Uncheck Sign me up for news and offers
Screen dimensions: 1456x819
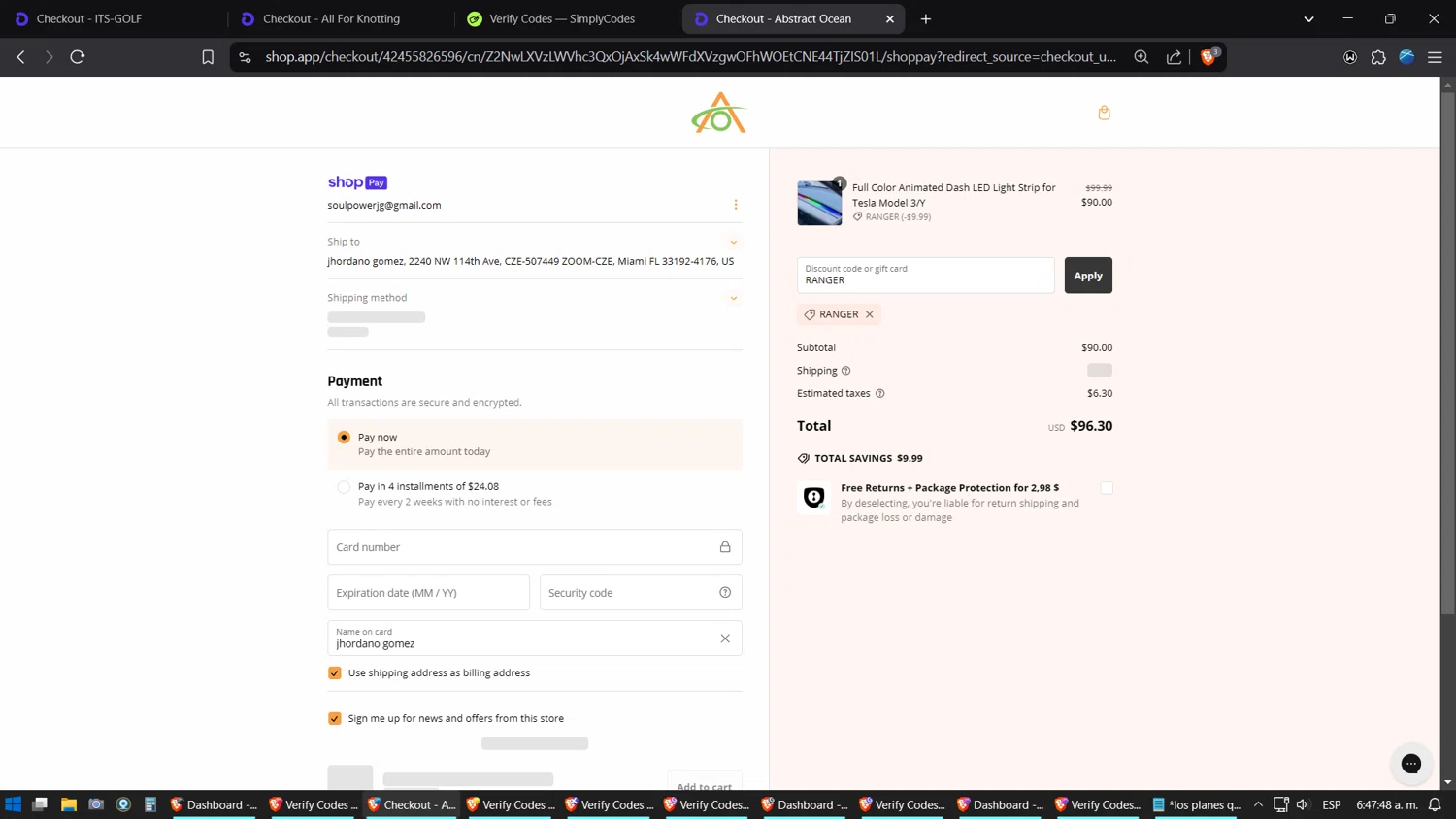tap(335, 719)
